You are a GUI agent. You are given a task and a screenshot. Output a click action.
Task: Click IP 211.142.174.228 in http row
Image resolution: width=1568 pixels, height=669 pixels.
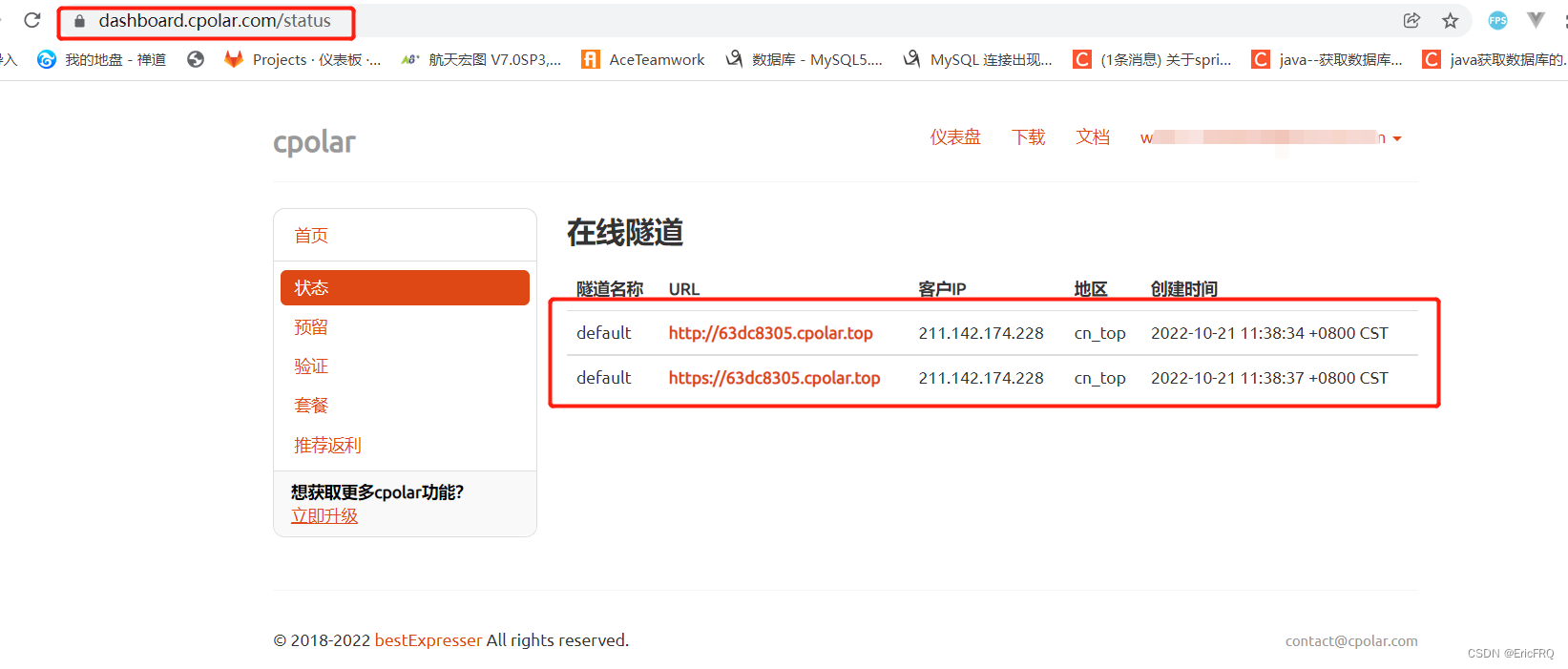click(x=981, y=333)
